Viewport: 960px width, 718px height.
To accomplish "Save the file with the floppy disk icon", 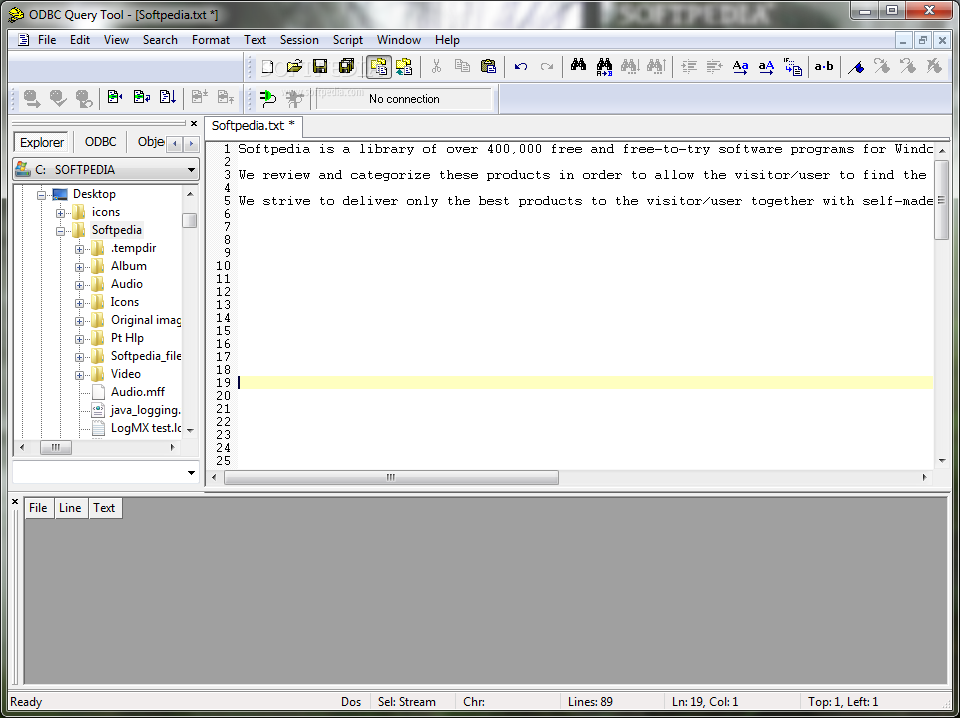I will [x=320, y=66].
